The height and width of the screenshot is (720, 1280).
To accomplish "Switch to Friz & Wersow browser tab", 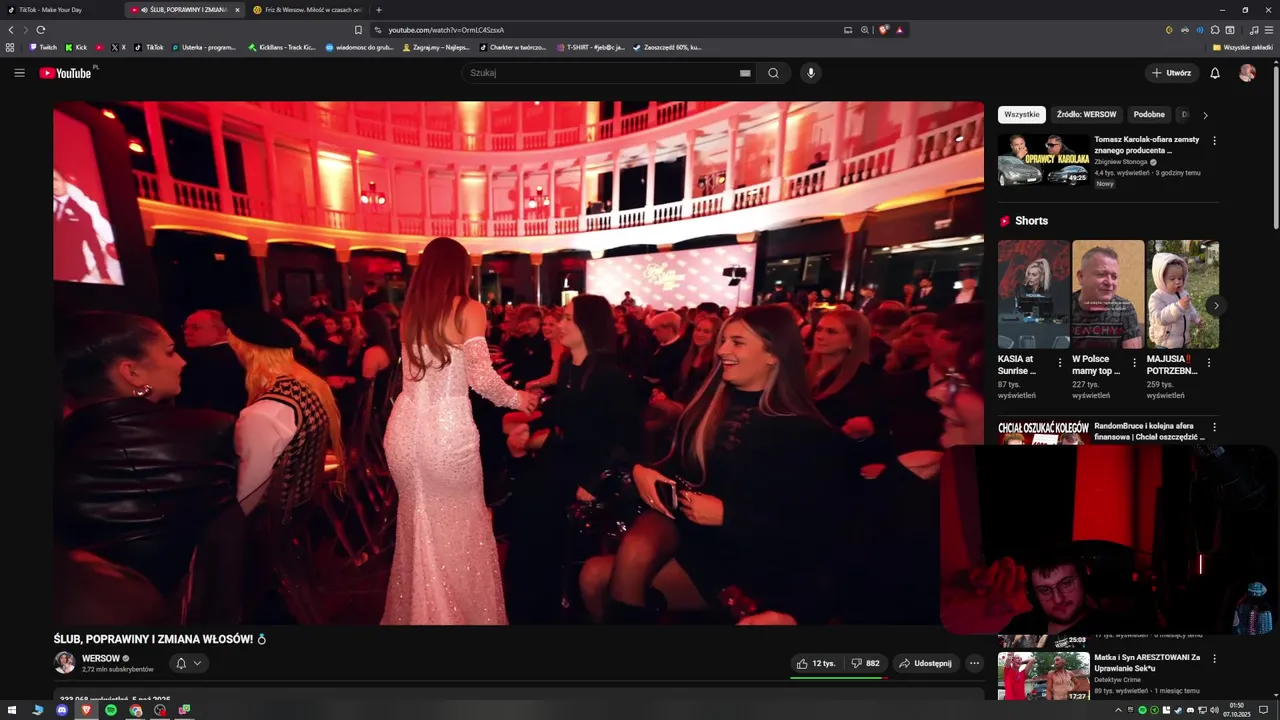I will pyautogui.click(x=308, y=10).
